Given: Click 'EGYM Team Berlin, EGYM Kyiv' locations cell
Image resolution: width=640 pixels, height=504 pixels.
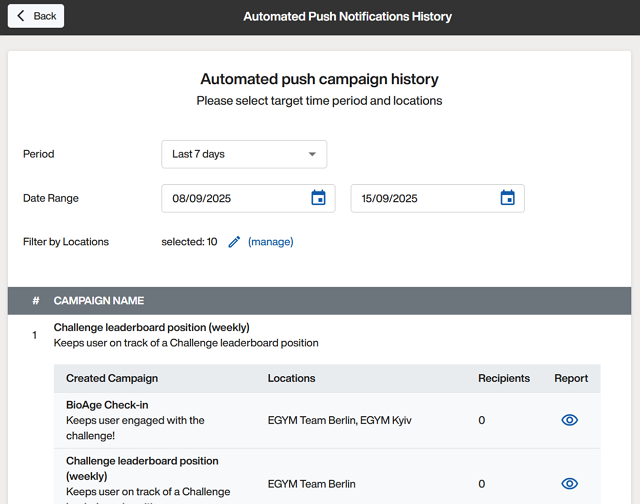Looking at the screenshot, I should point(339,420).
